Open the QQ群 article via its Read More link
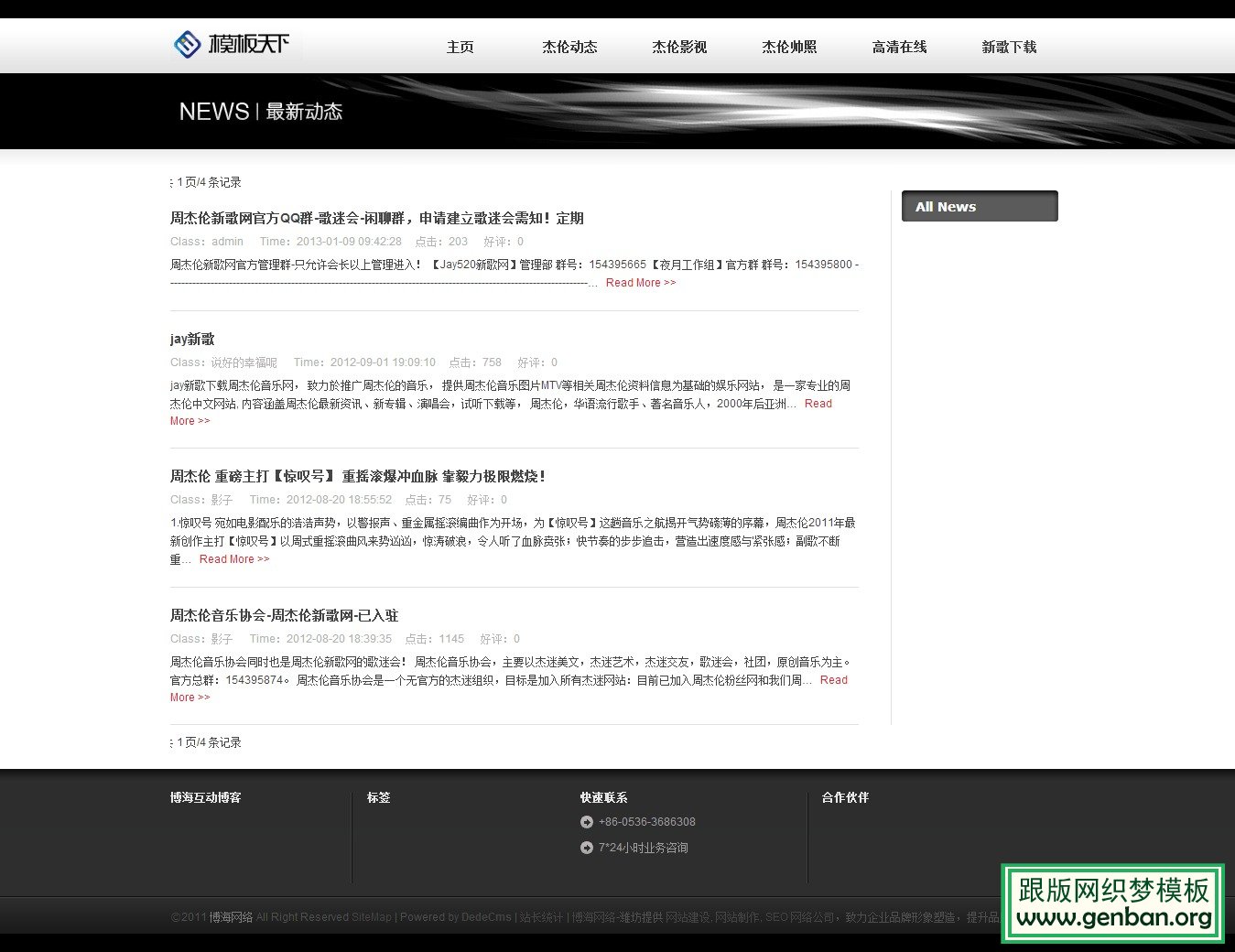Image resolution: width=1235 pixels, height=952 pixels. (x=640, y=283)
